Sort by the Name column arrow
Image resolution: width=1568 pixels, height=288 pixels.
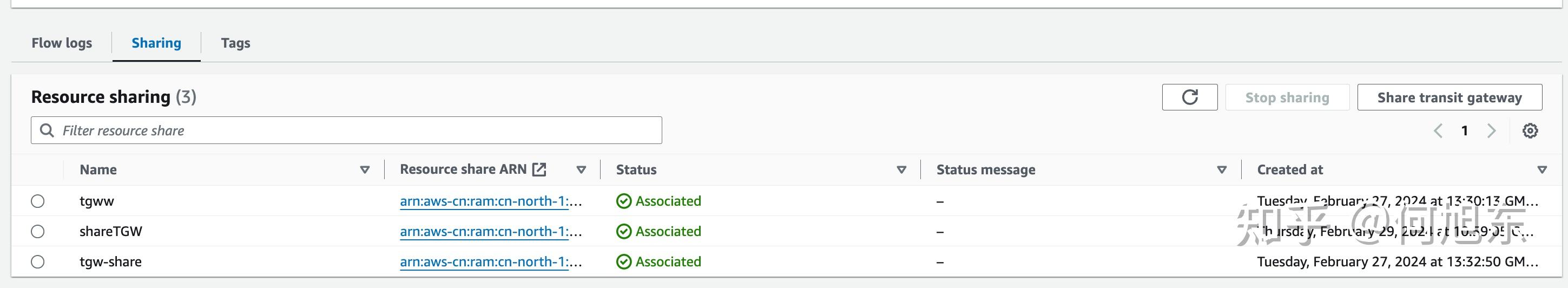coord(365,170)
